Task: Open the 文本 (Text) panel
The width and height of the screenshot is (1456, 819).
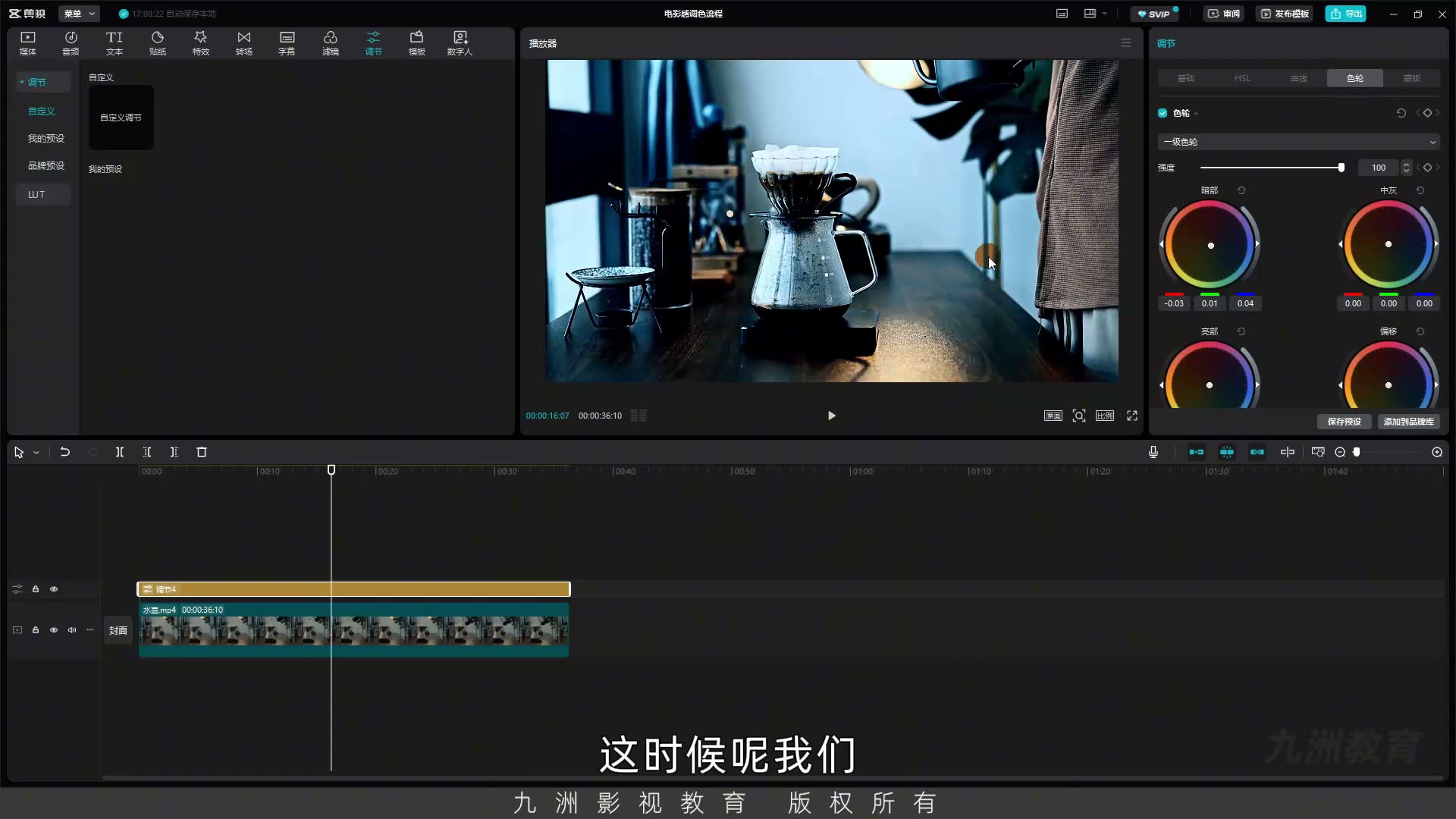Action: pyautogui.click(x=114, y=43)
